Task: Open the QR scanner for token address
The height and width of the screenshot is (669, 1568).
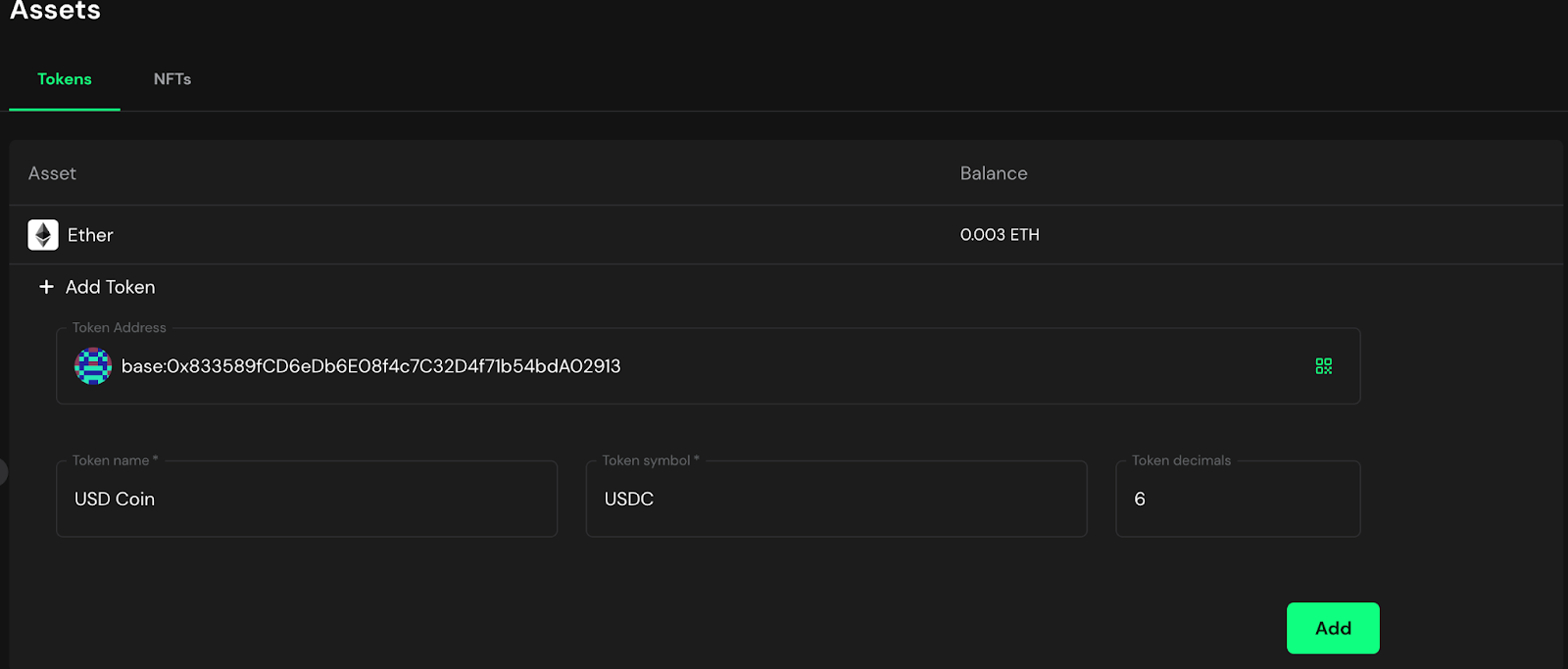Action: point(1322,365)
